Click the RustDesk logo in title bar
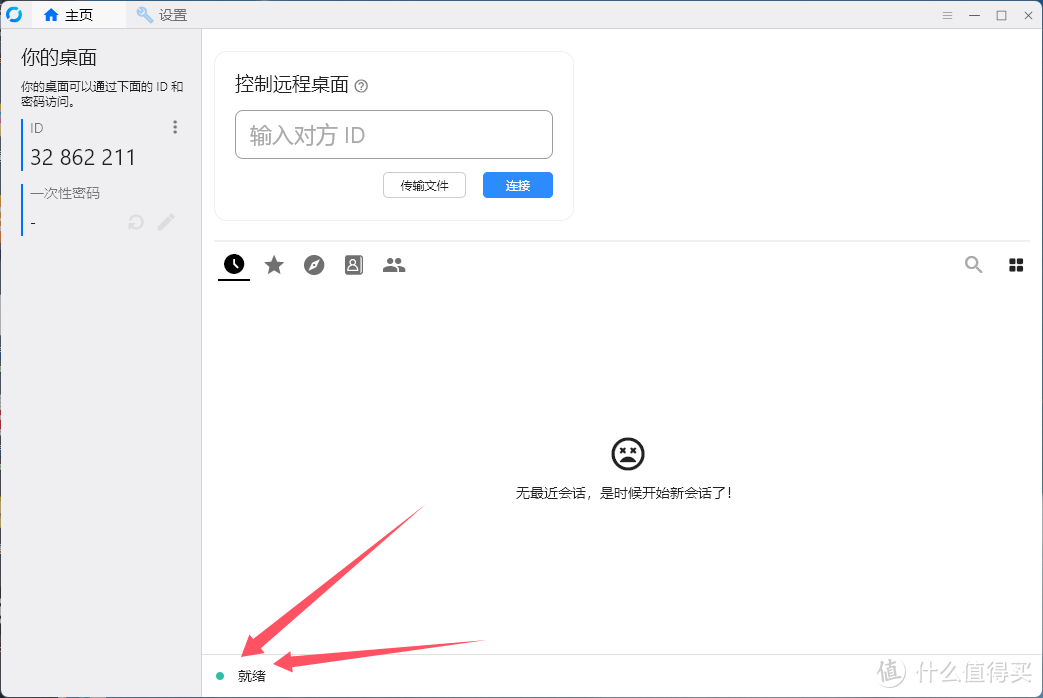 click(14, 14)
